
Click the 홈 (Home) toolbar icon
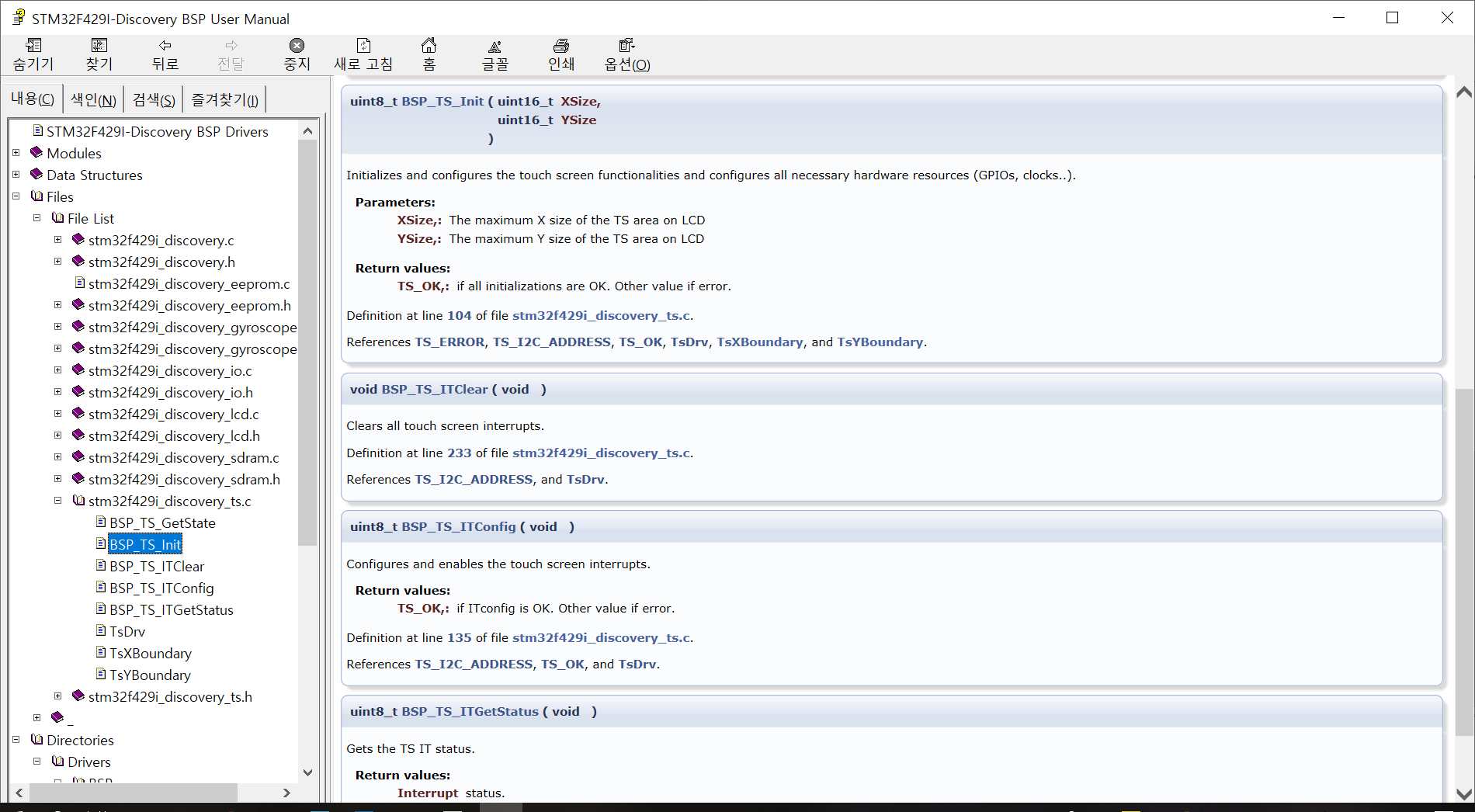tap(429, 46)
